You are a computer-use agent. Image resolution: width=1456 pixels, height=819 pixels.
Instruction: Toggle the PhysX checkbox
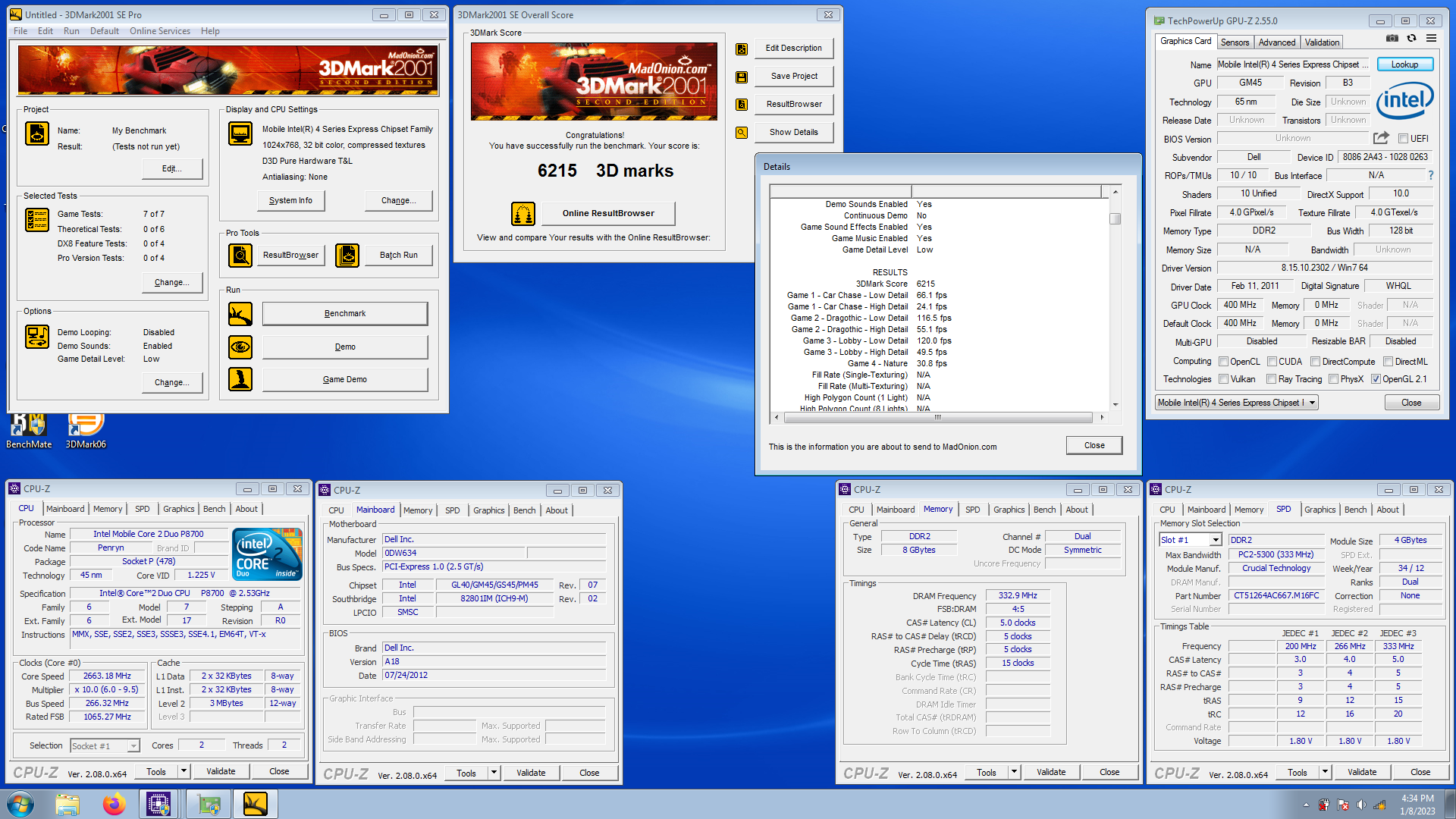1333,379
